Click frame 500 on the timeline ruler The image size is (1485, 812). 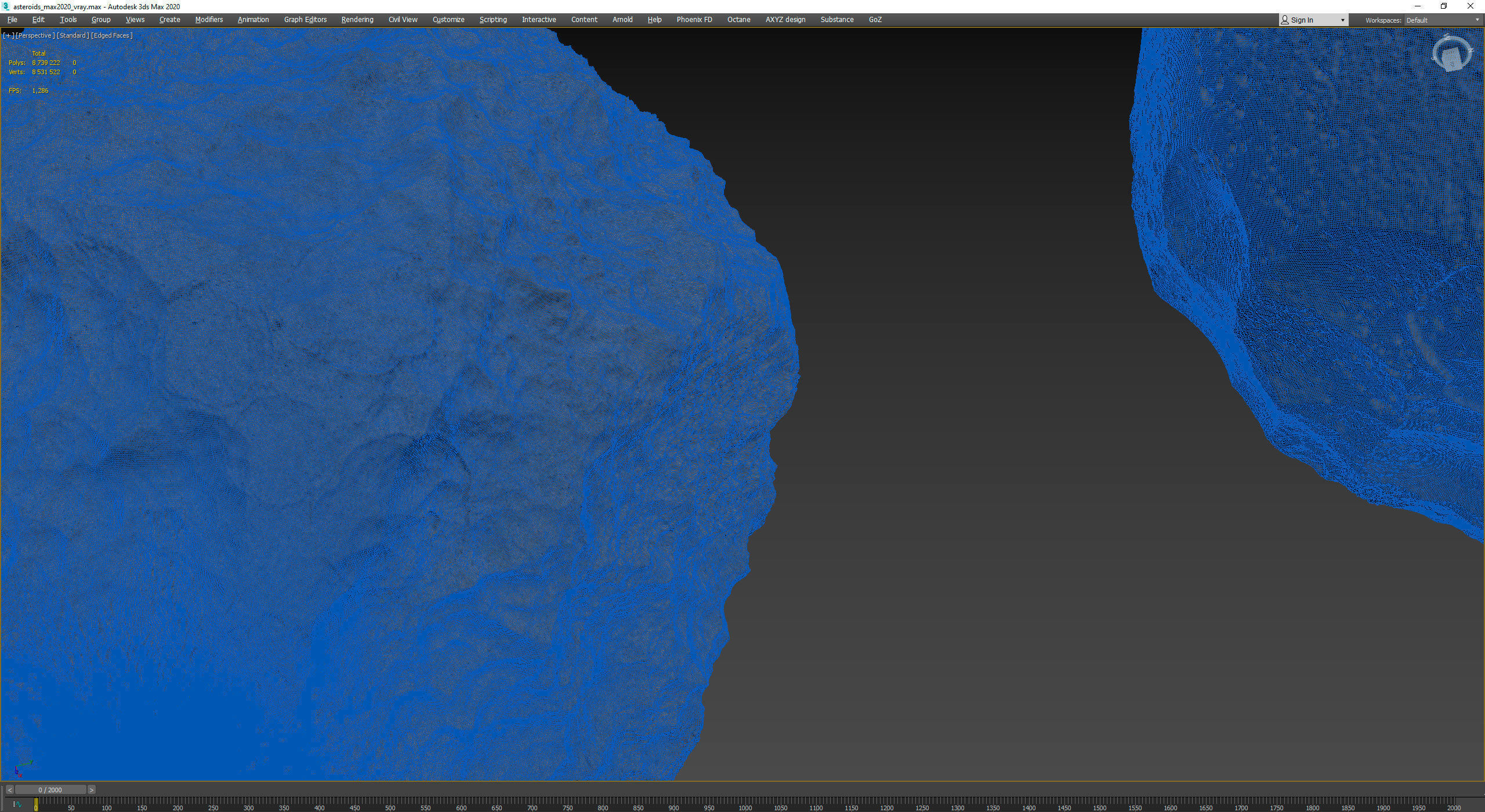point(390,808)
